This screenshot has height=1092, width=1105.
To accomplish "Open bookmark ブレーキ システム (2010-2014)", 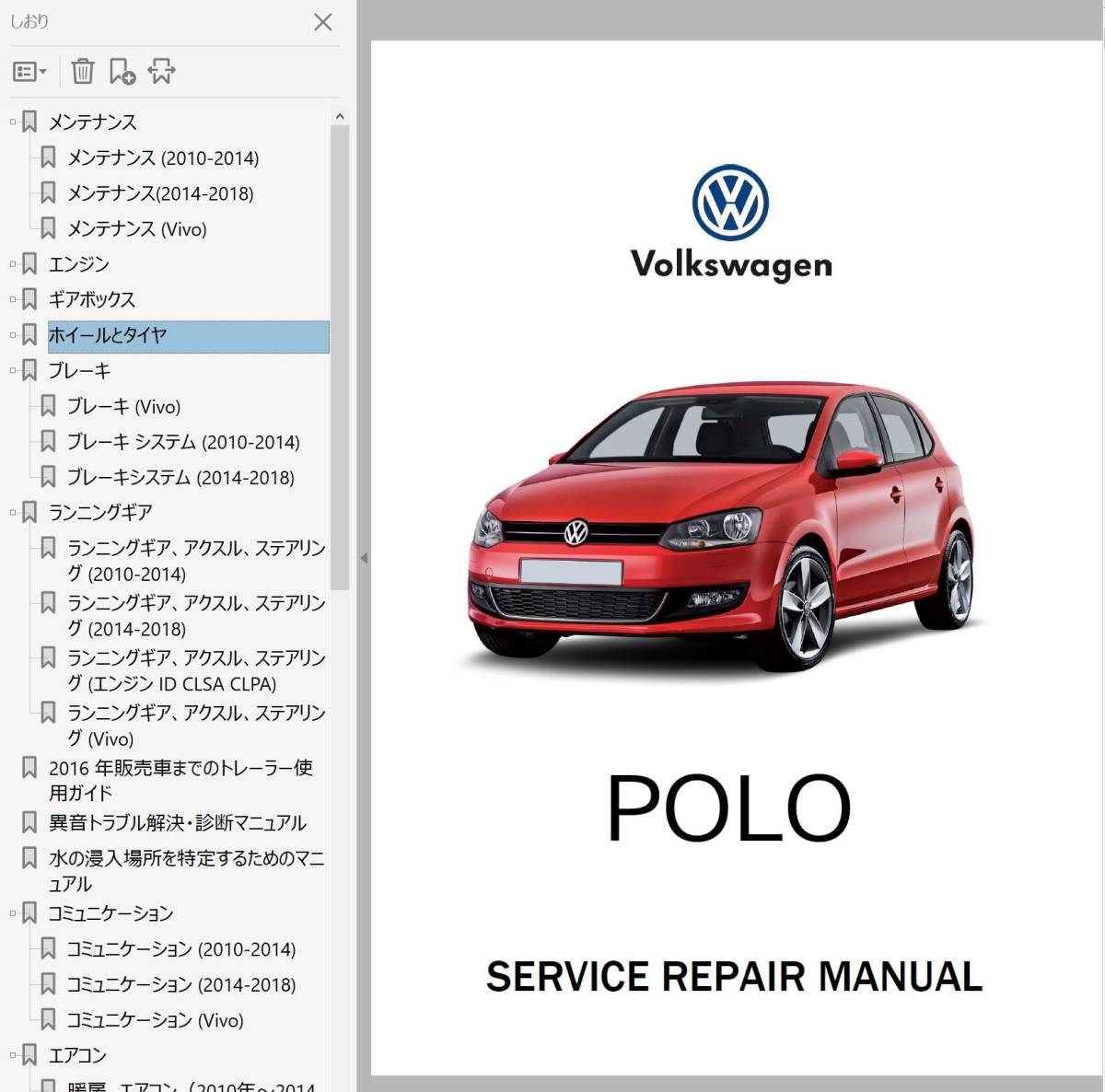I will (x=183, y=442).
